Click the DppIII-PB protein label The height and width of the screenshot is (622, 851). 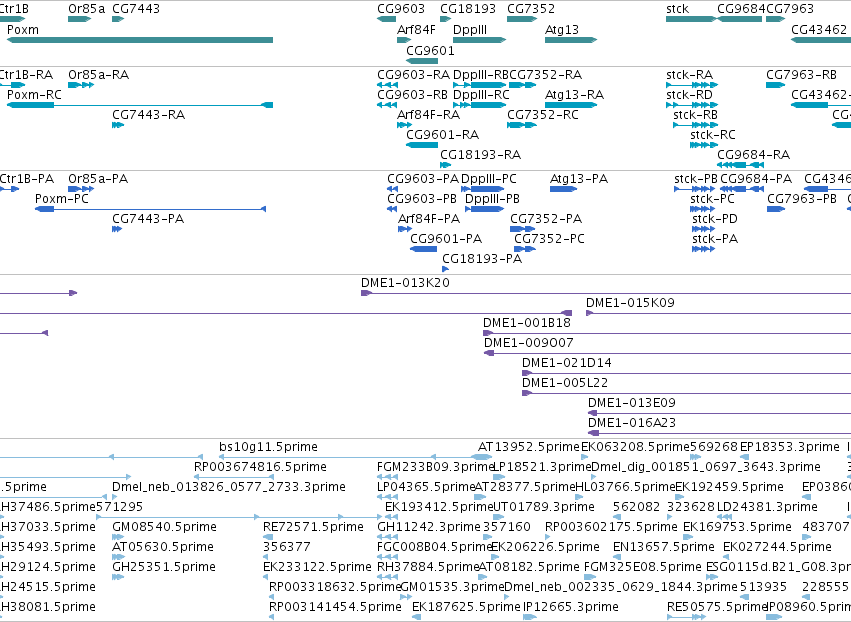pos(492,199)
